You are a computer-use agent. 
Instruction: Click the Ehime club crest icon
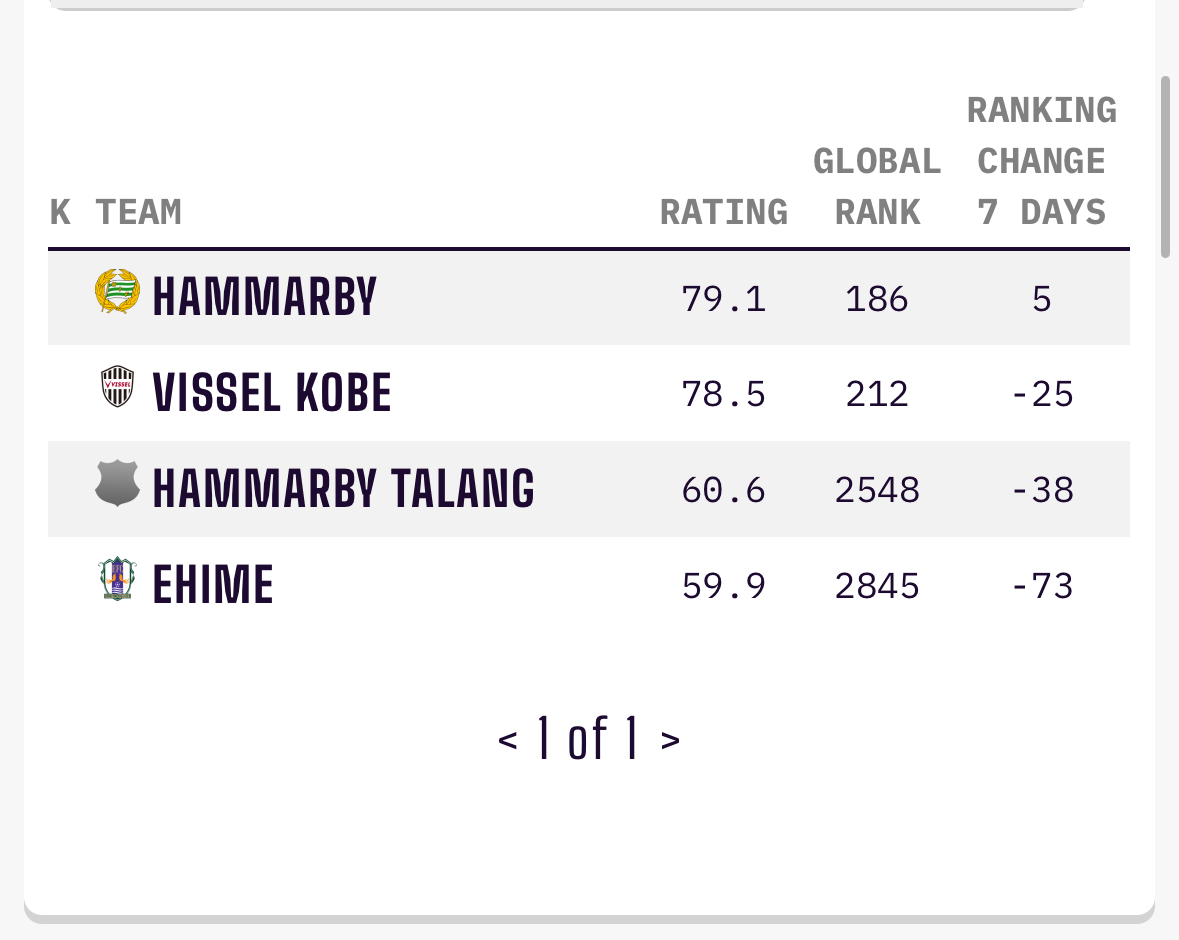[117, 579]
